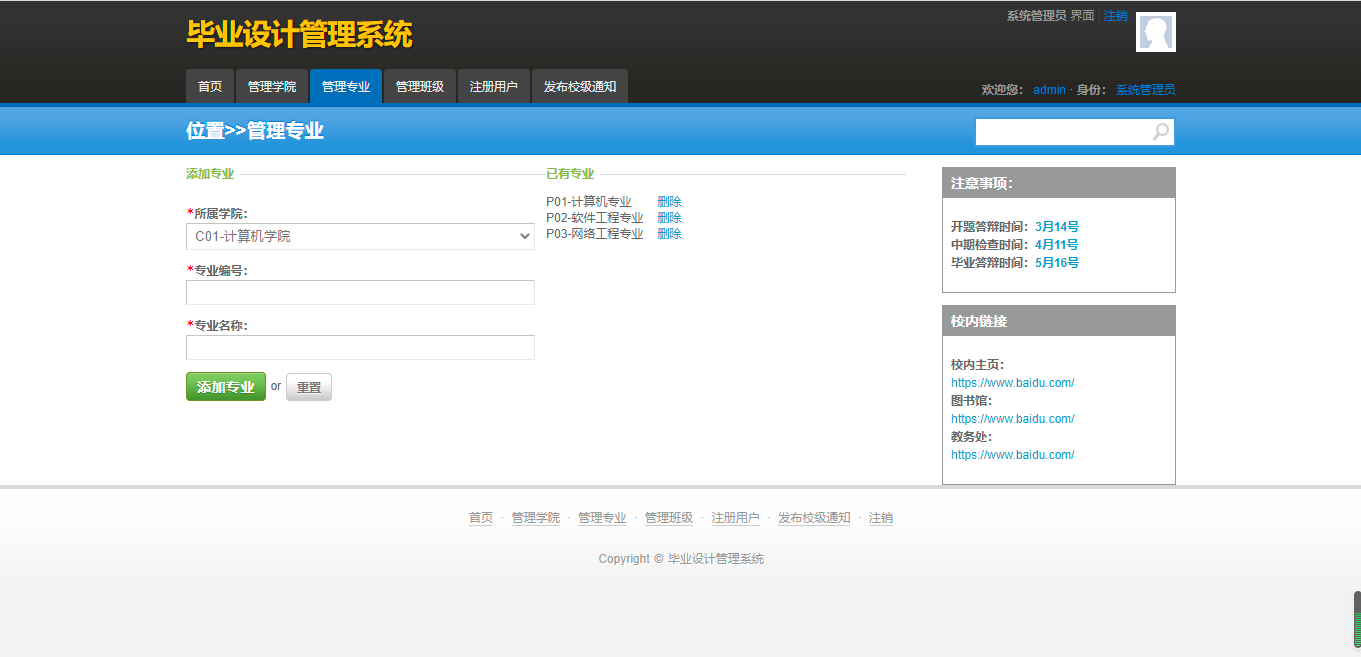Open the 首页 navigation tab
Image resolution: width=1361 pixels, height=657 pixels.
pyautogui.click(x=210, y=87)
